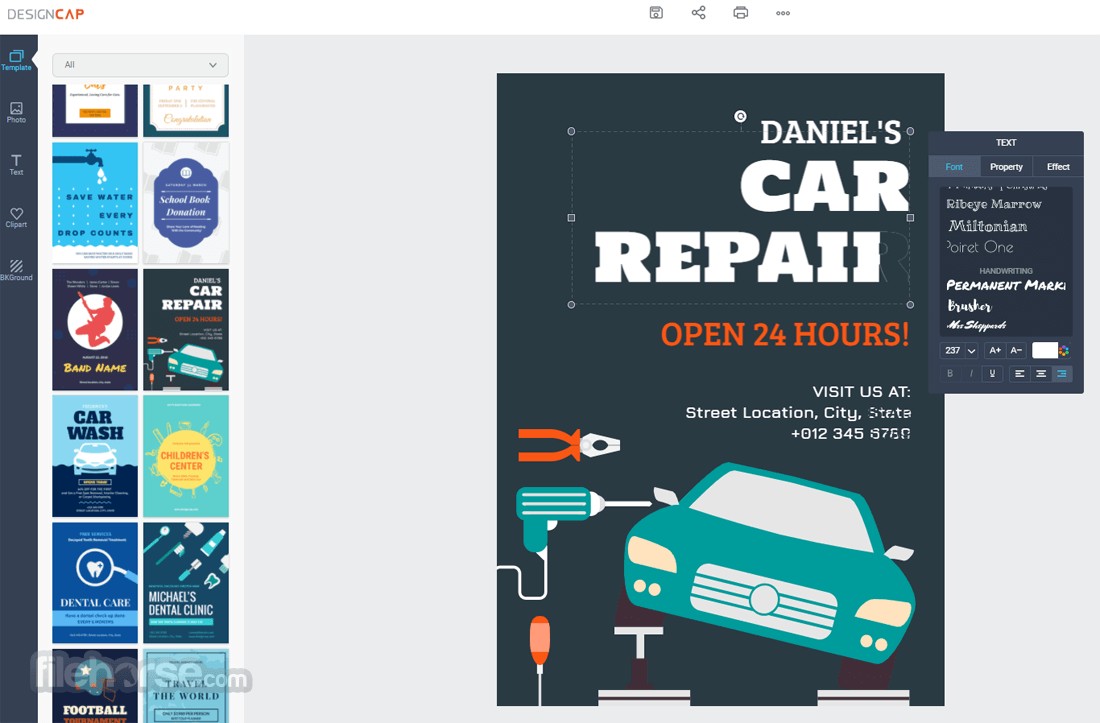Viewport: 1100px width, 723px height.
Task: Open the Template panel in sidebar
Action: click(x=16, y=60)
